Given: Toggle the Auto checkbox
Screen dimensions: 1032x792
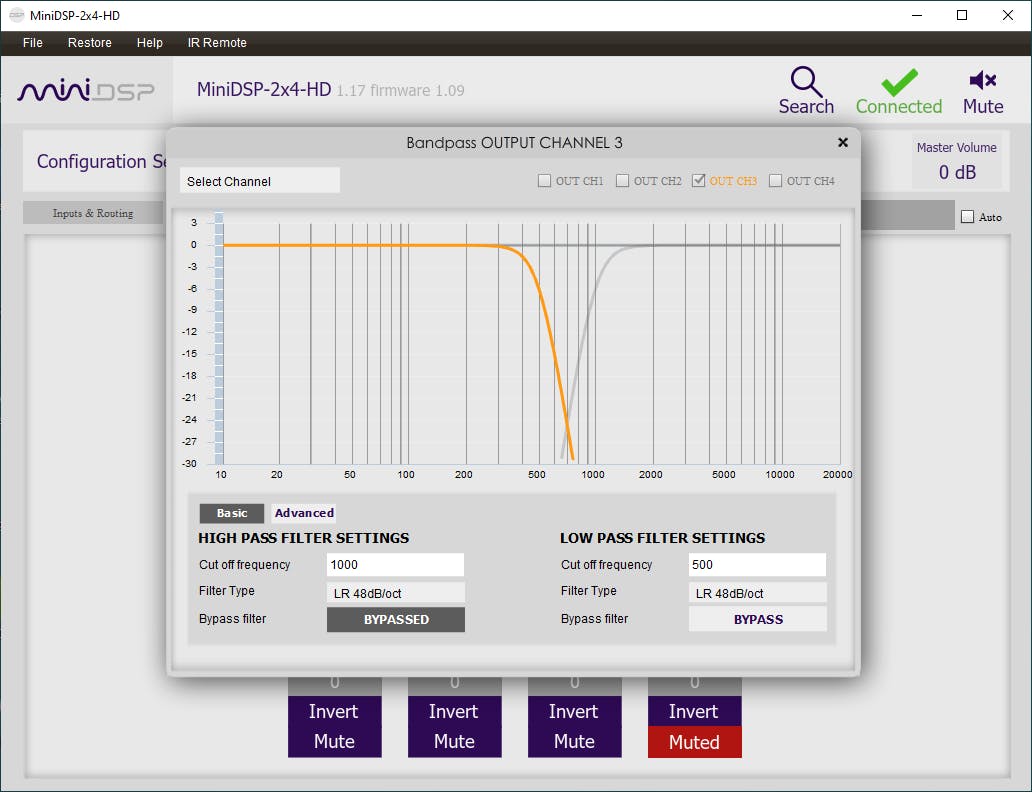Looking at the screenshot, I should pyautogui.click(x=967, y=217).
